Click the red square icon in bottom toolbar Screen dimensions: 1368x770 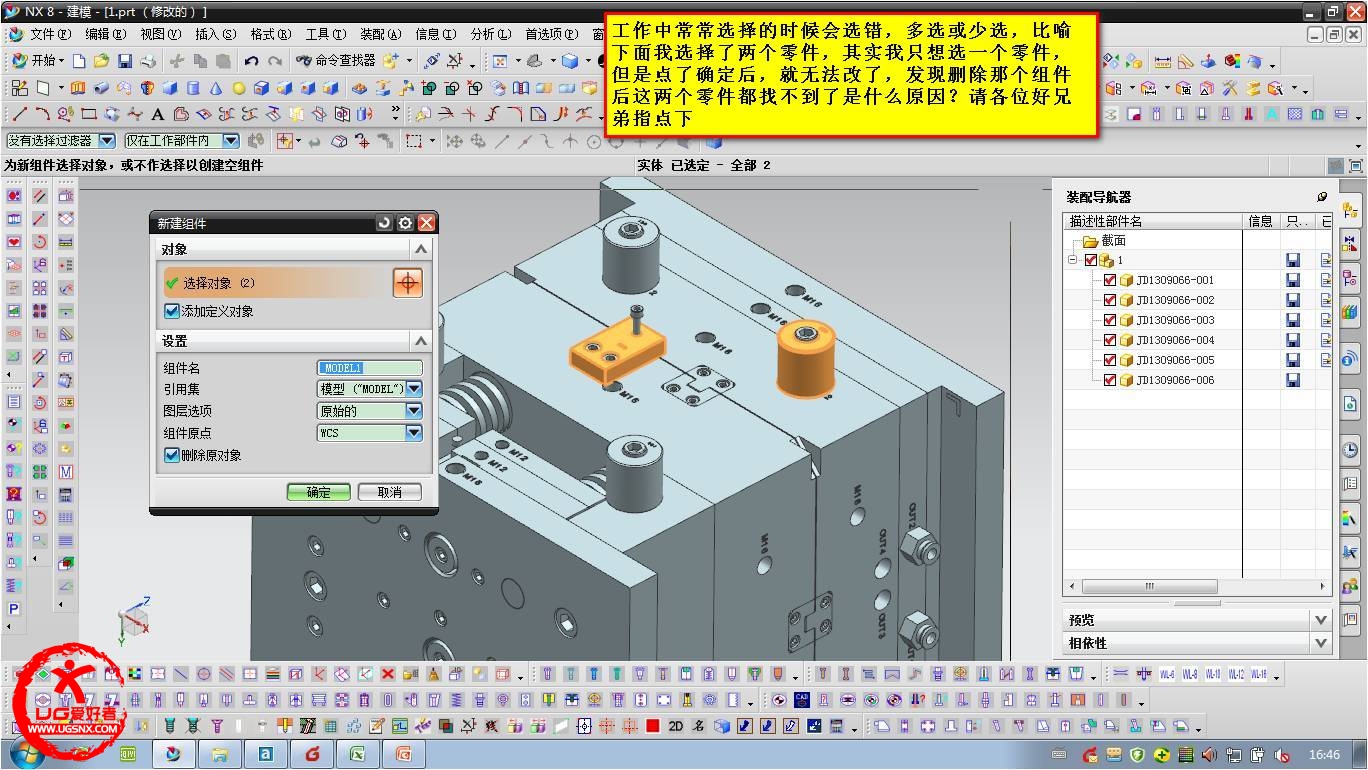tap(652, 726)
